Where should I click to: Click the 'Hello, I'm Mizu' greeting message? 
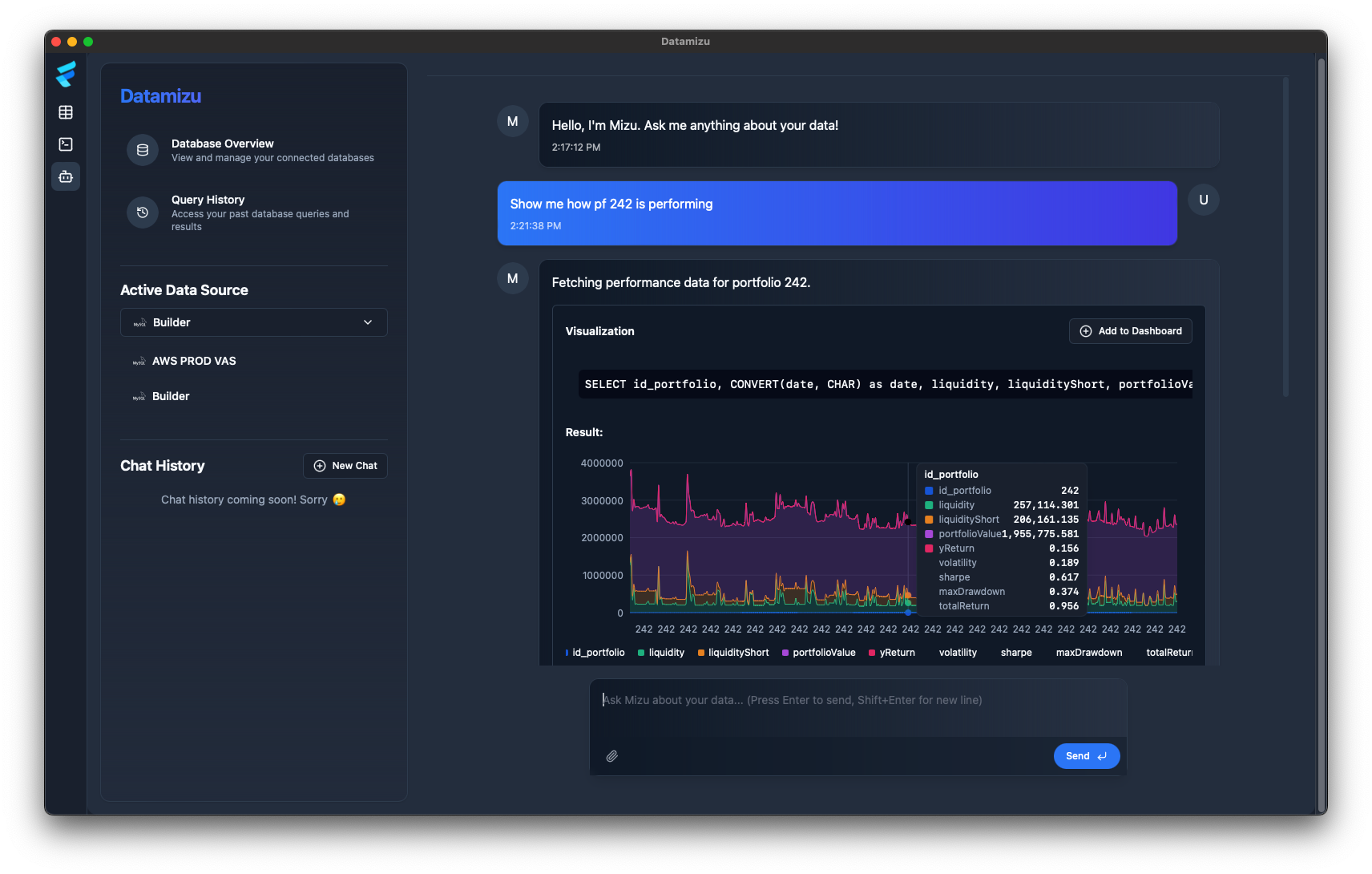click(879, 135)
